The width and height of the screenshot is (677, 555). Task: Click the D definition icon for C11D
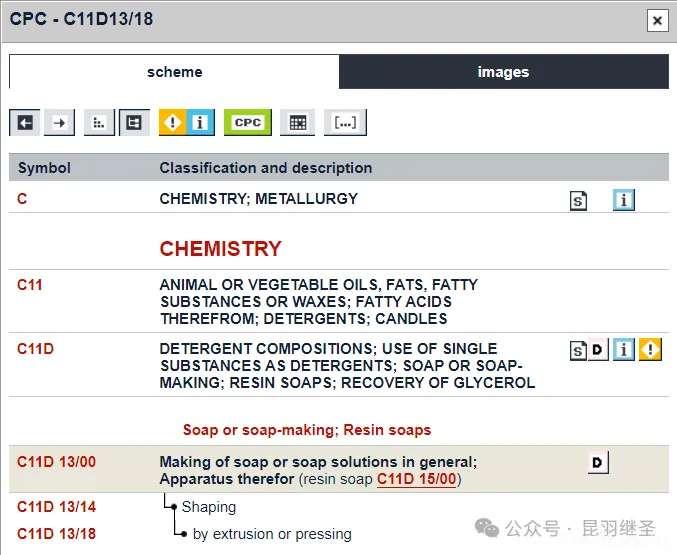coord(598,350)
